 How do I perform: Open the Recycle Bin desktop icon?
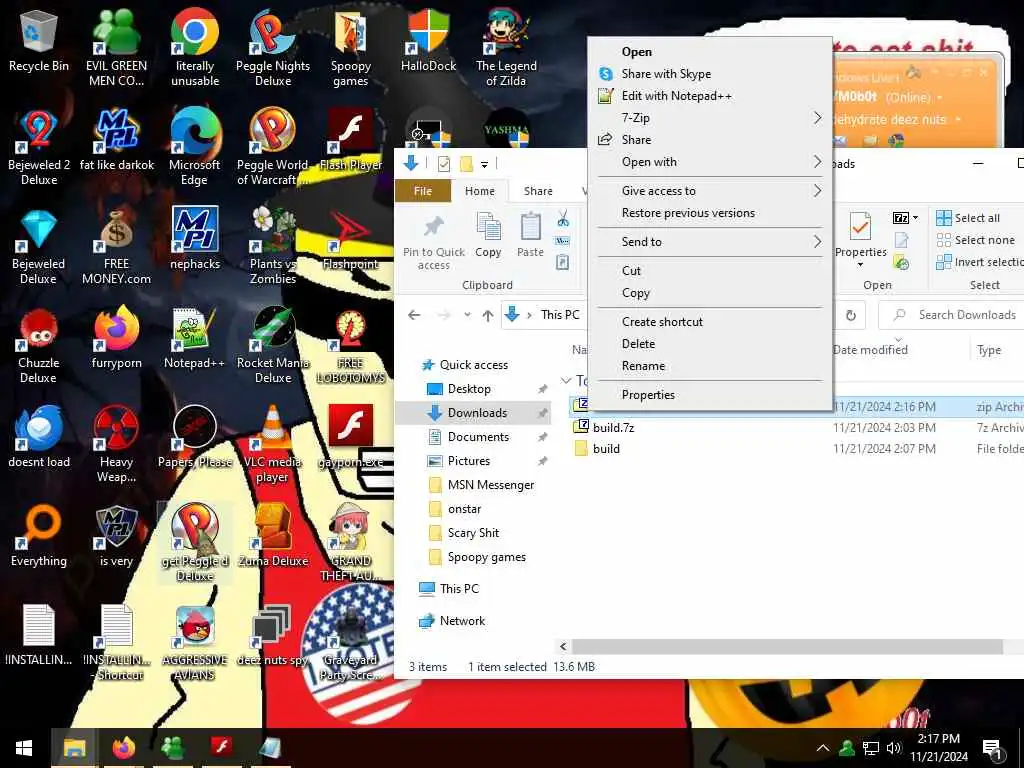point(39,40)
